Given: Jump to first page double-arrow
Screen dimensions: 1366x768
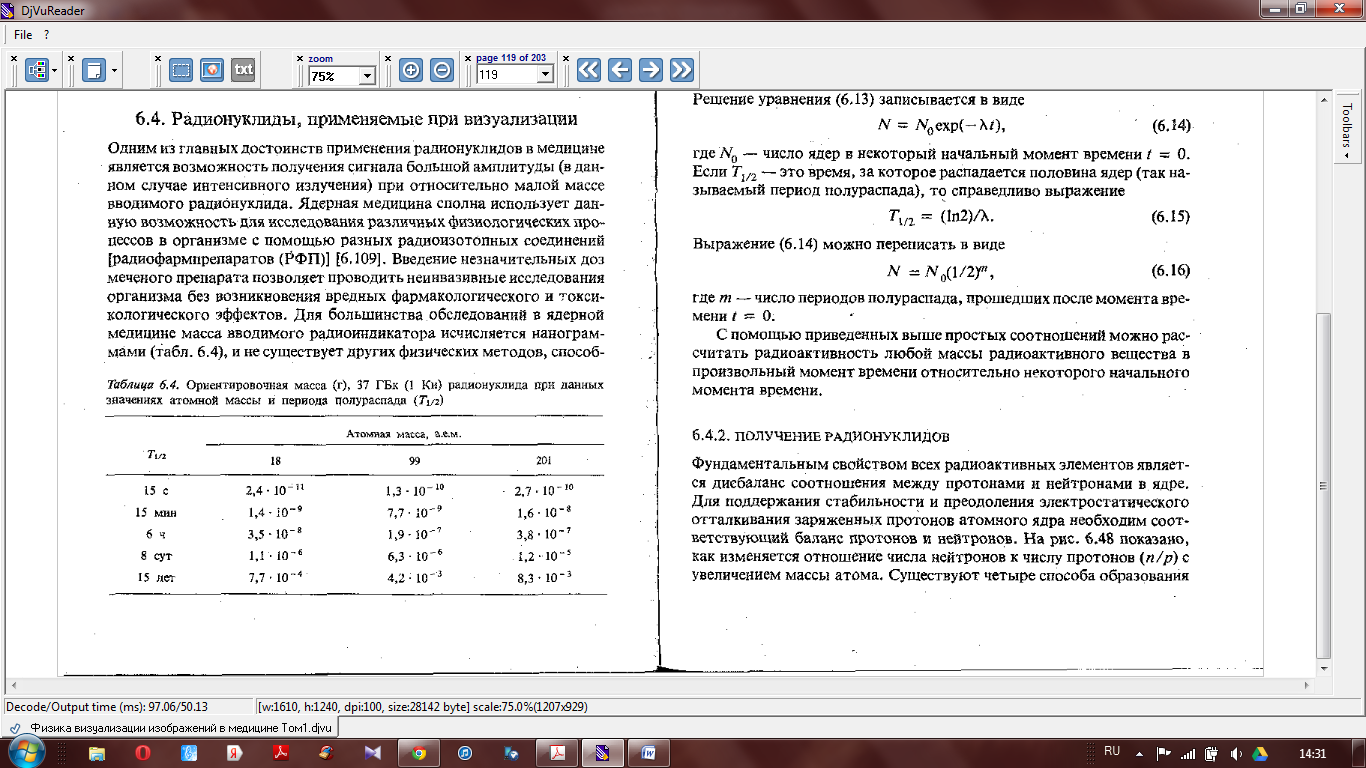Looking at the screenshot, I should [x=589, y=69].
